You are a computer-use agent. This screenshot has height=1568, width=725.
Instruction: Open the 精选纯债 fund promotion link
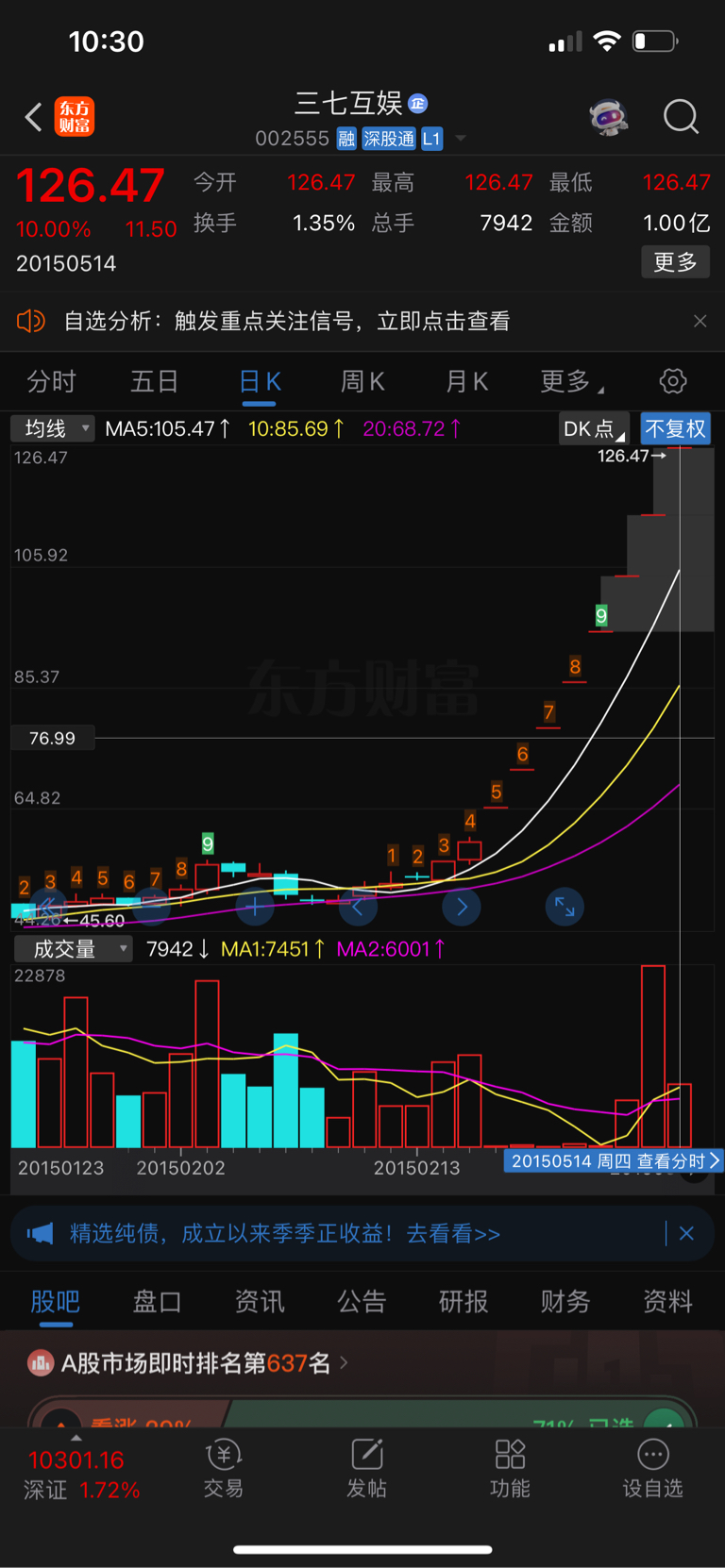tap(285, 1233)
